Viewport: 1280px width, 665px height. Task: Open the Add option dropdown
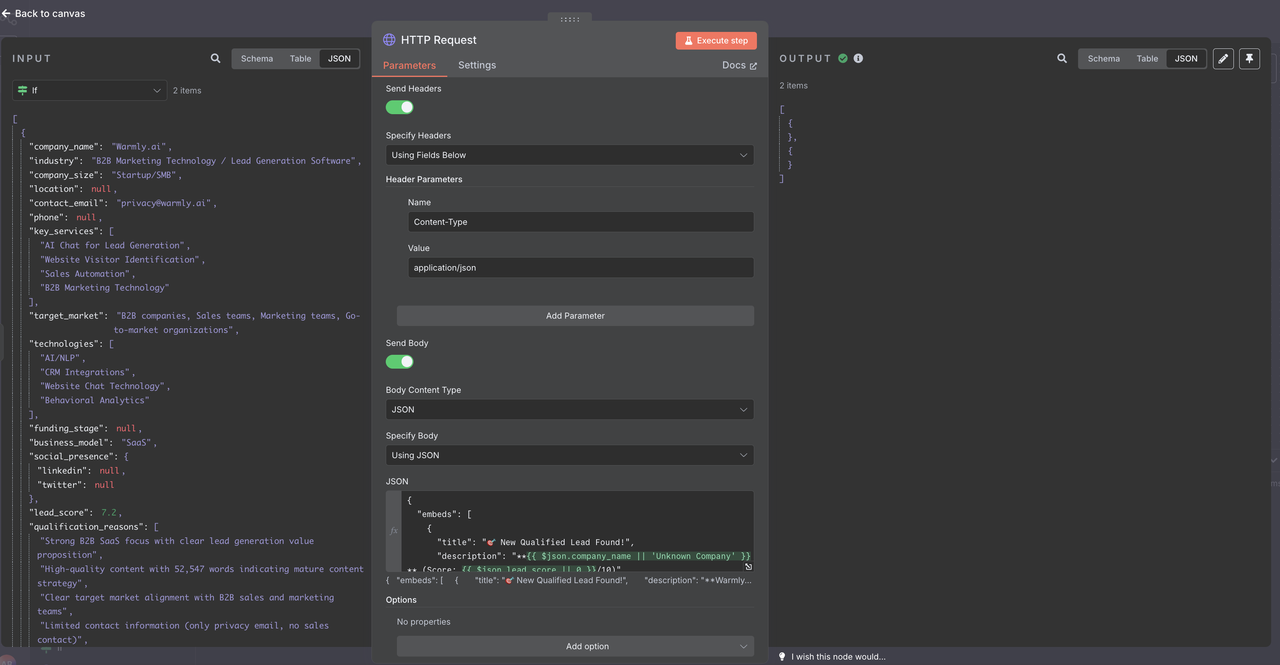click(575, 646)
